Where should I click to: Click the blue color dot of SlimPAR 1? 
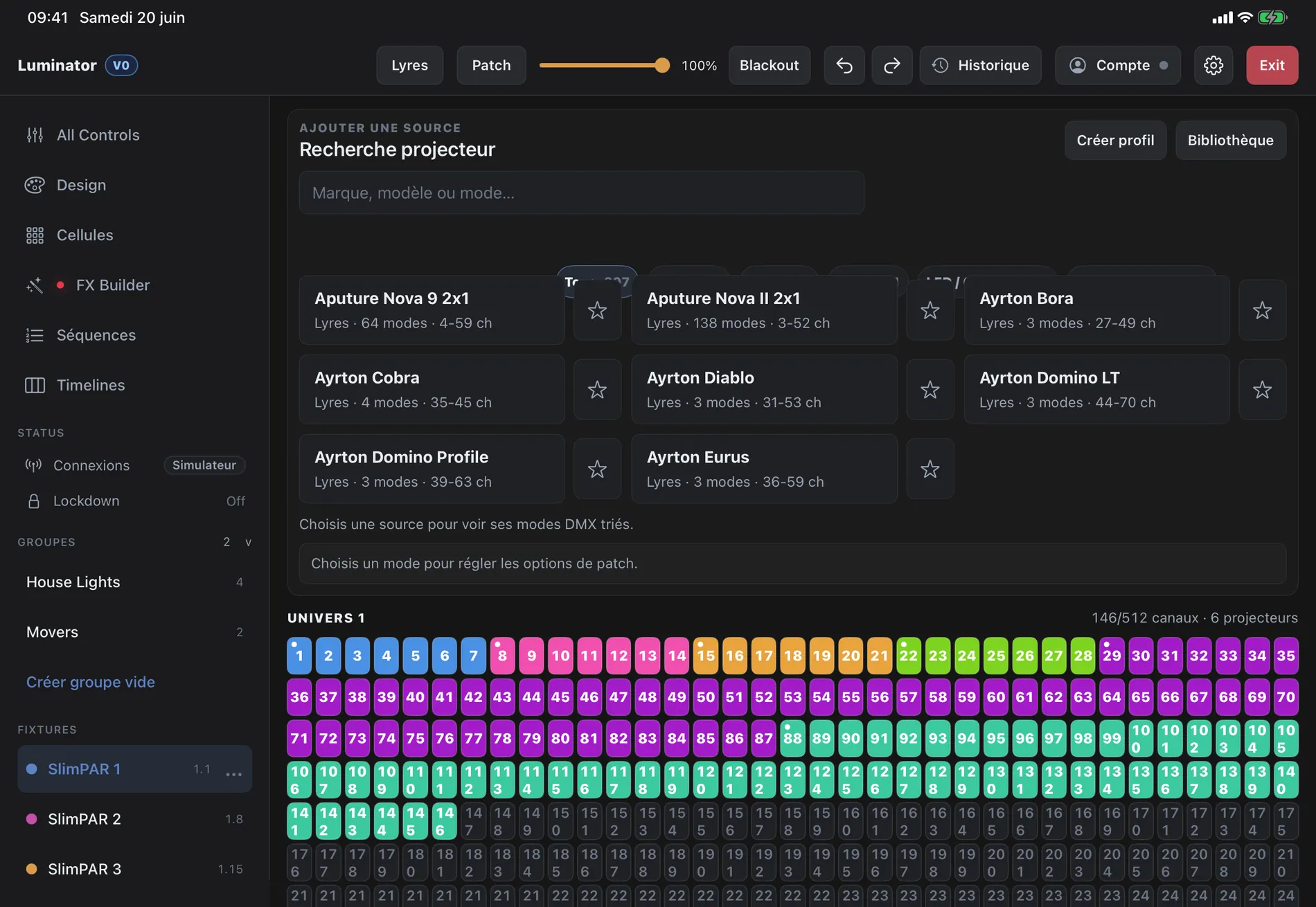point(31,769)
